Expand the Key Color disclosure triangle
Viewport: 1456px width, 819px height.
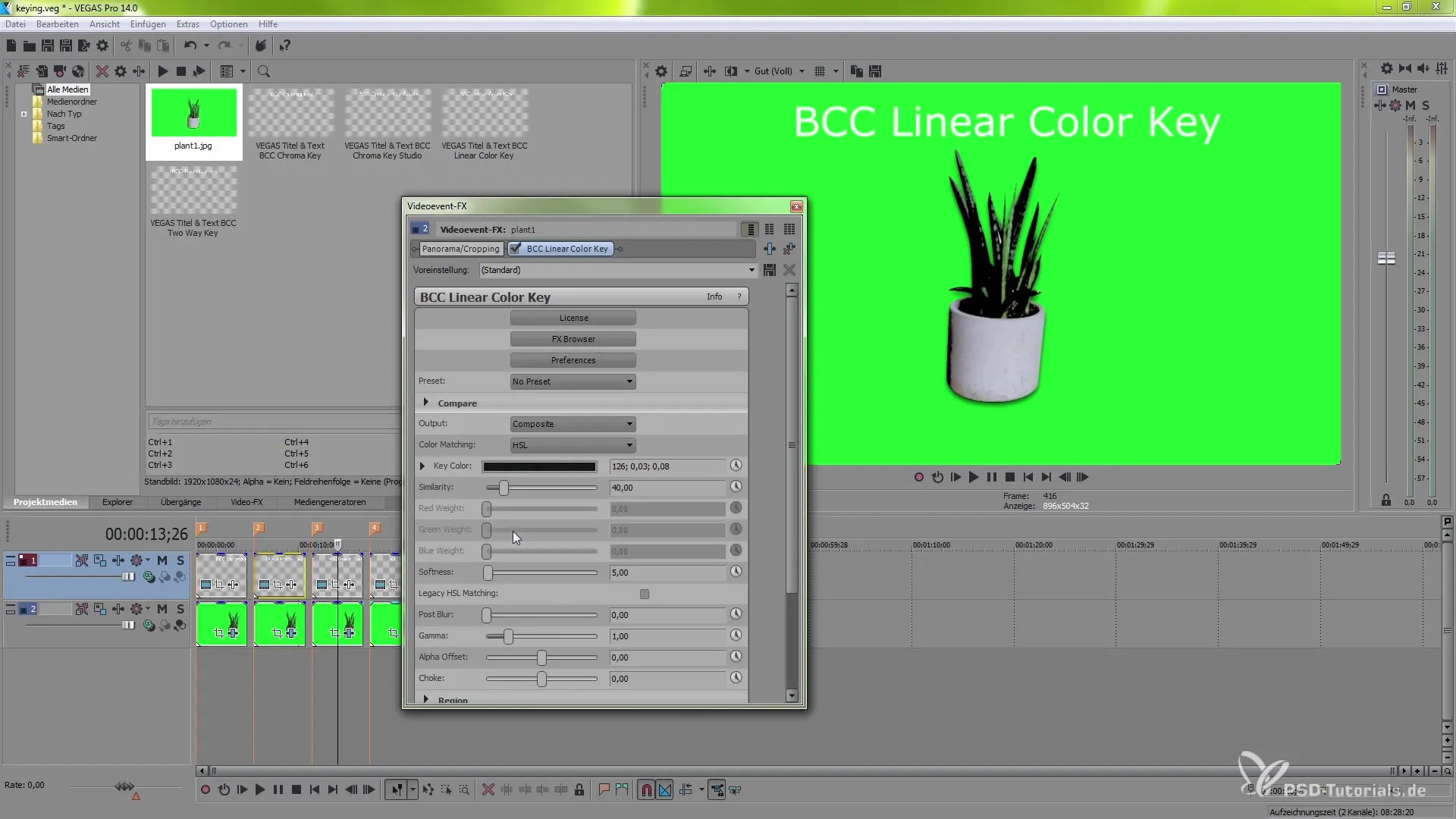tap(422, 466)
